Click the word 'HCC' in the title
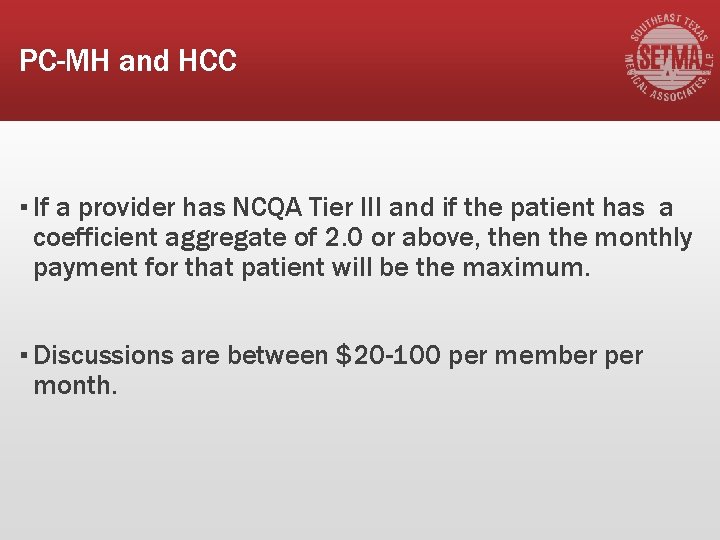Screen dimensions: 720x540 click(x=208, y=61)
